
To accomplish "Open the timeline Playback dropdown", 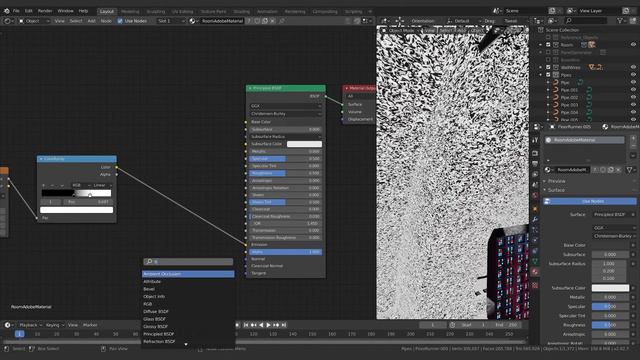I will [30, 325].
